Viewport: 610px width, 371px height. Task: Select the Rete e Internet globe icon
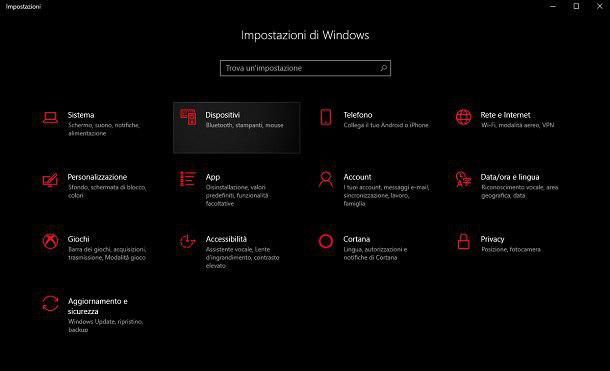(x=463, y=117)
